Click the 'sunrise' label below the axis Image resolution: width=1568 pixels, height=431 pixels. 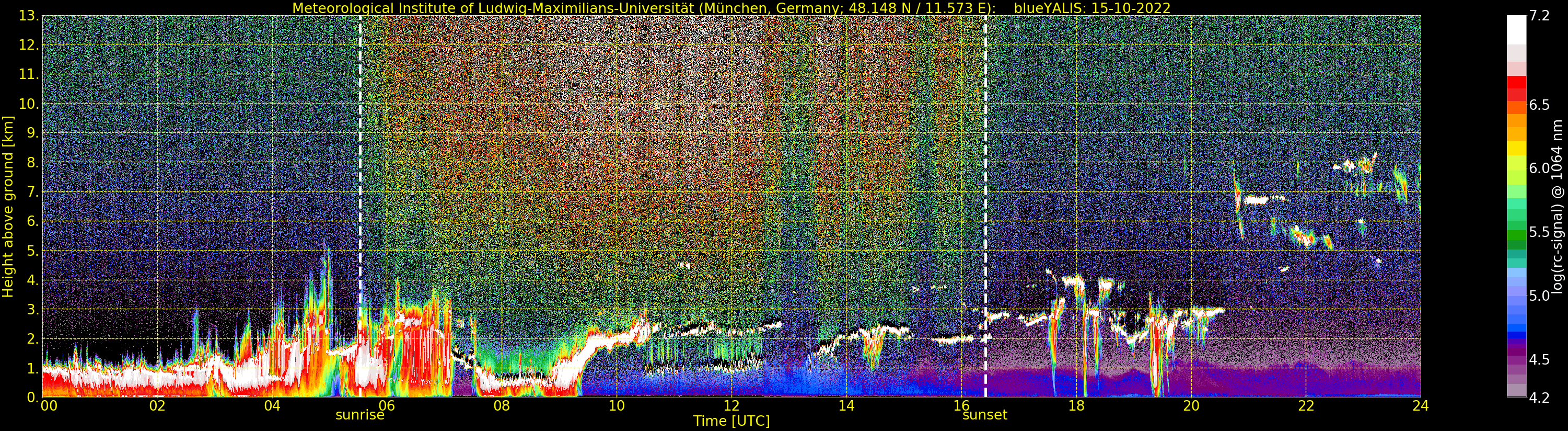[360, 415]
